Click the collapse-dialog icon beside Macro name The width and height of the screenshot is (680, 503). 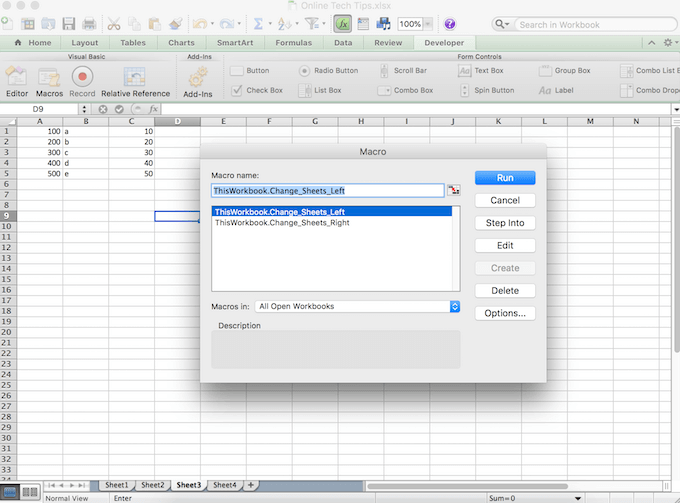tap(455, 190)
